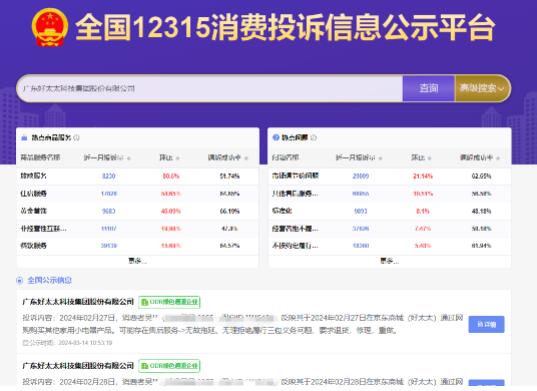Viewport: 537px width, 391px height.
Task: Sort left table by monthly complaints
Action: pyautogui.click(x=107, y=157)
